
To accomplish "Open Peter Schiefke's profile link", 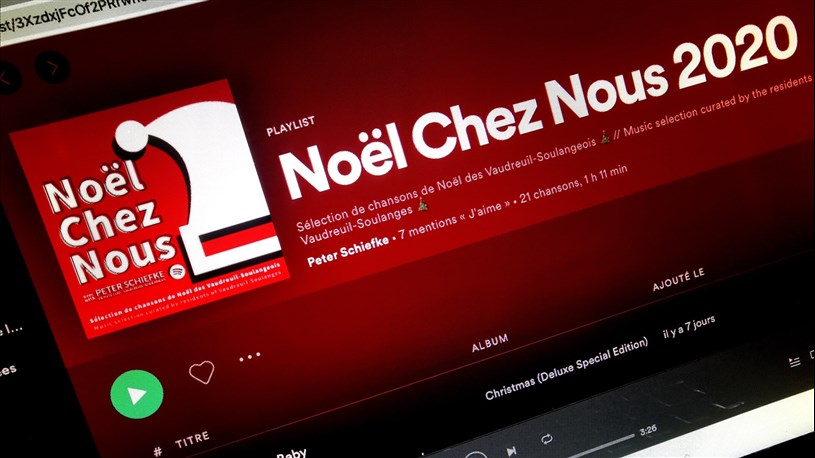I will coord(348,251).
